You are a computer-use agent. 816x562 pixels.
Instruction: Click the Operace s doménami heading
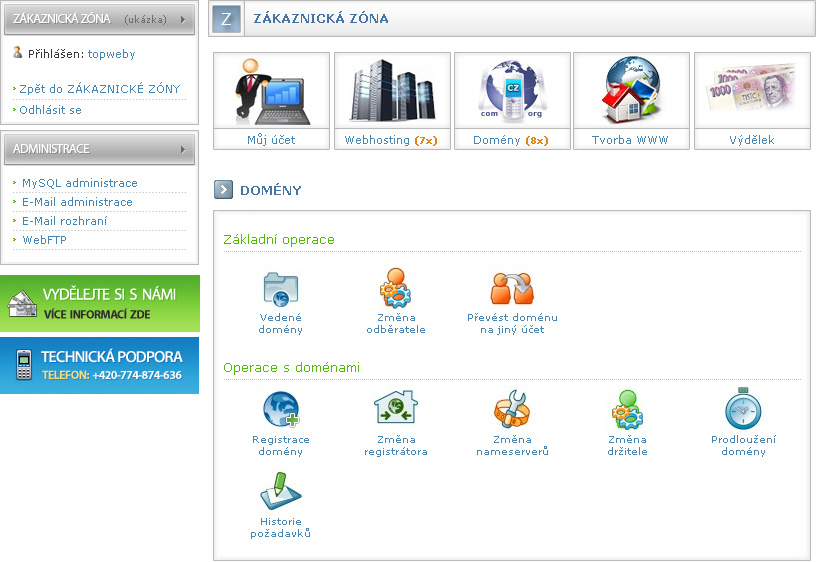click(291, 367)
